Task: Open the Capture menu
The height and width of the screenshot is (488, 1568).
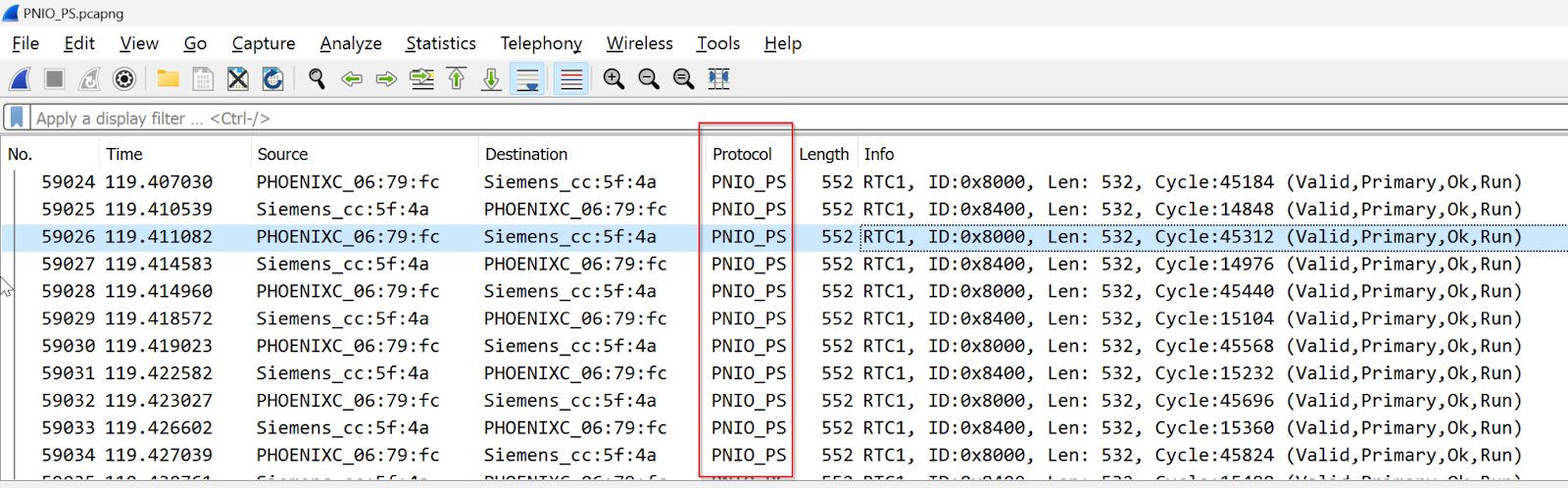Action: coord(264,43)
